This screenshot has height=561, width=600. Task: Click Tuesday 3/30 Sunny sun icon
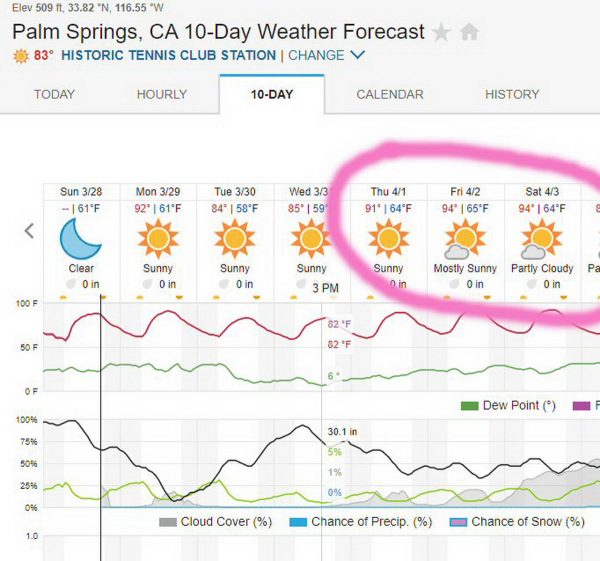click(235, 239)
